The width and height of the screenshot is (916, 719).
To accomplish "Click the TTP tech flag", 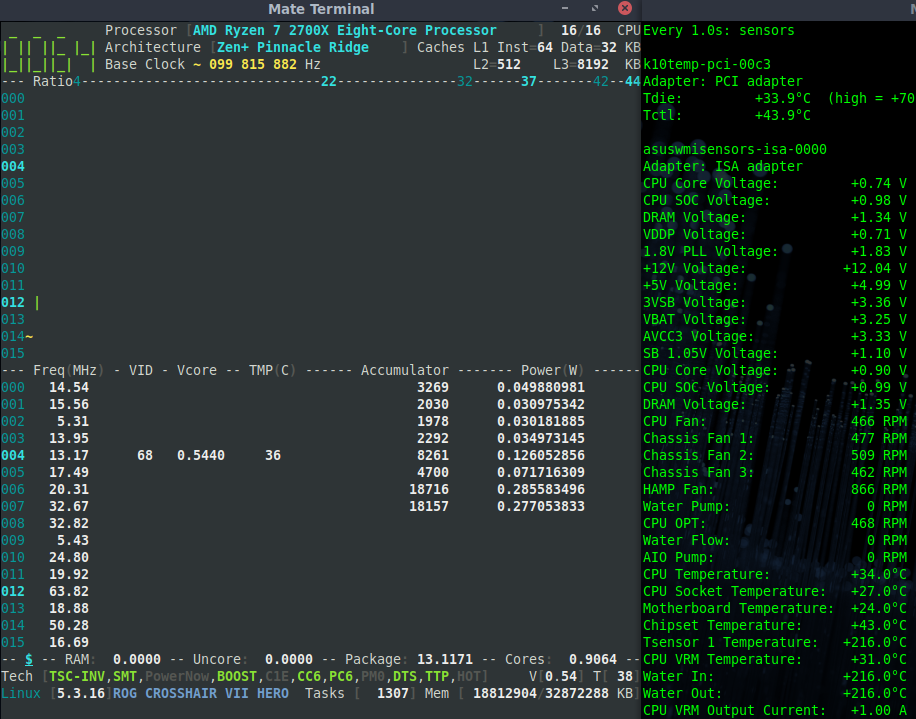I will point(437,676).
